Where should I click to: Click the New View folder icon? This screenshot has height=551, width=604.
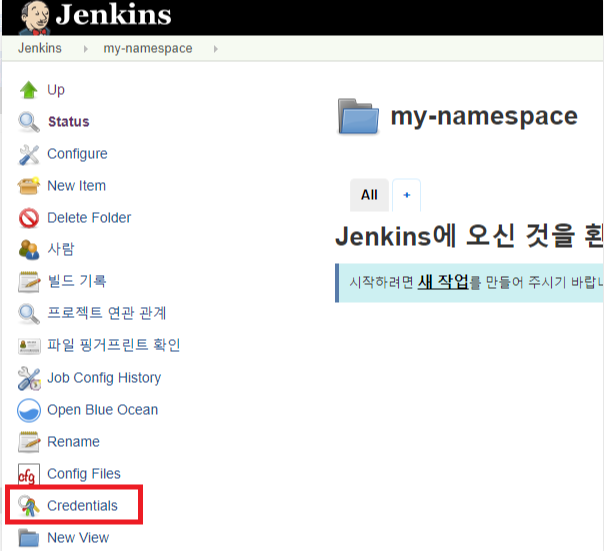click(29, 538)
